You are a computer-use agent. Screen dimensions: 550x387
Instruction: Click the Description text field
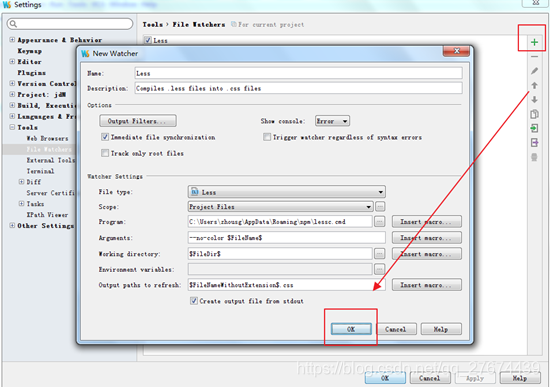[x=299, y=88]
